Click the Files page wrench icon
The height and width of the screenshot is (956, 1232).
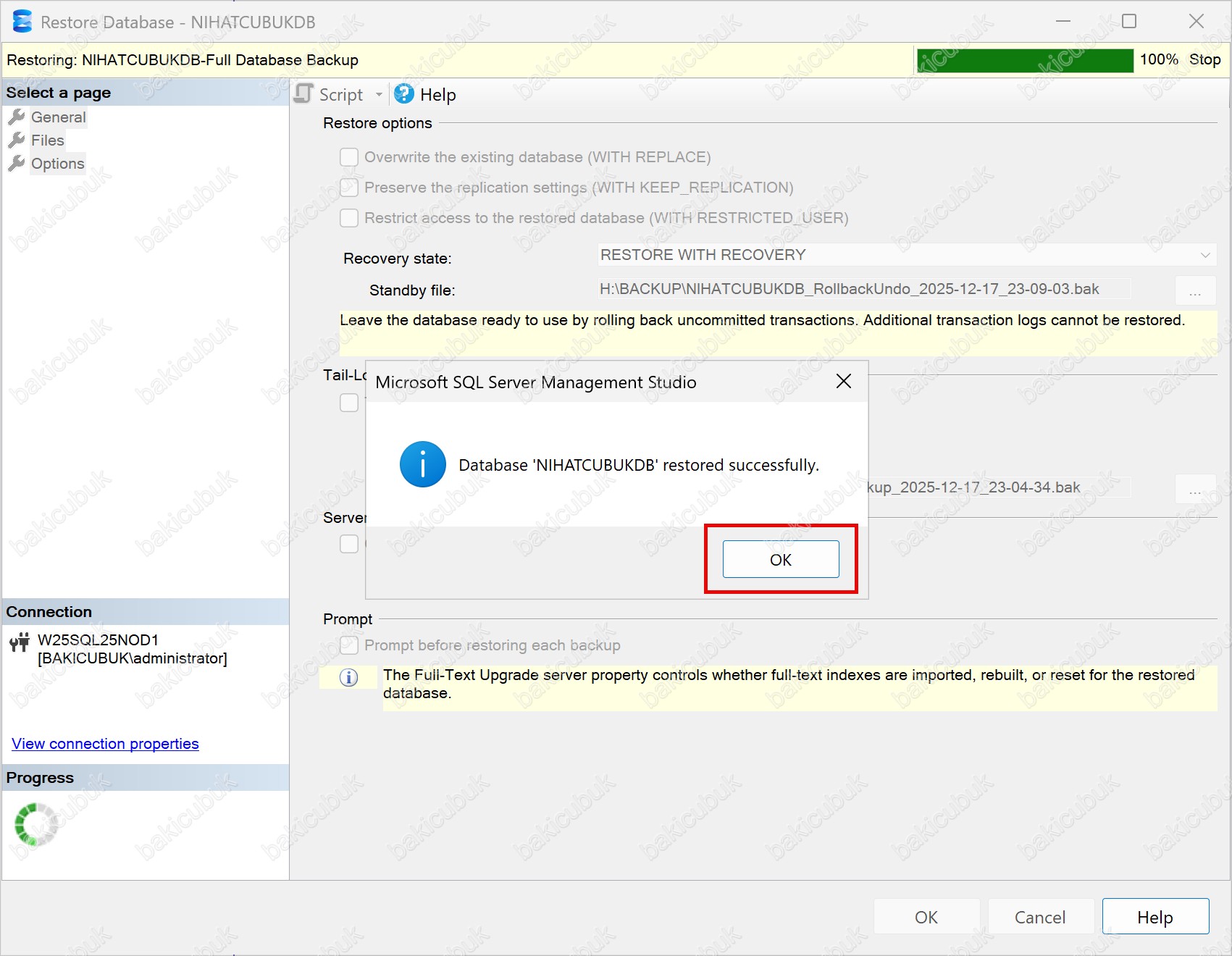[x=17, y=141]
